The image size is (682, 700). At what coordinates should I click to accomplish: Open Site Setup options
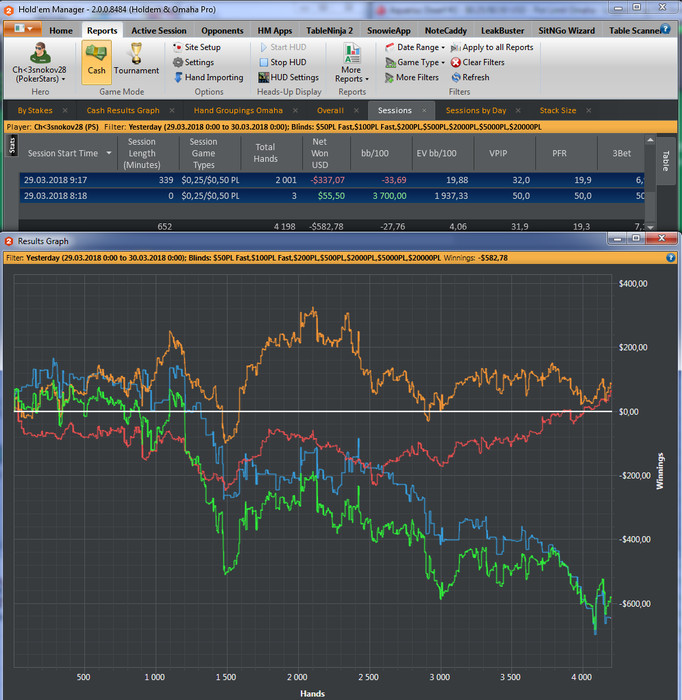click(197, 47)
